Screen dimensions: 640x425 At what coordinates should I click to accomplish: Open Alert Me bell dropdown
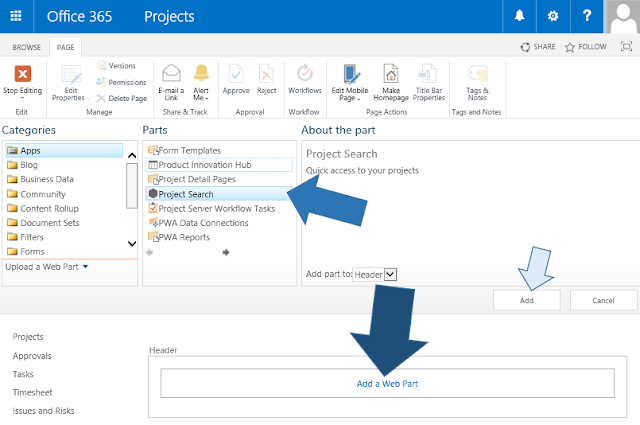tap(201, 82)
